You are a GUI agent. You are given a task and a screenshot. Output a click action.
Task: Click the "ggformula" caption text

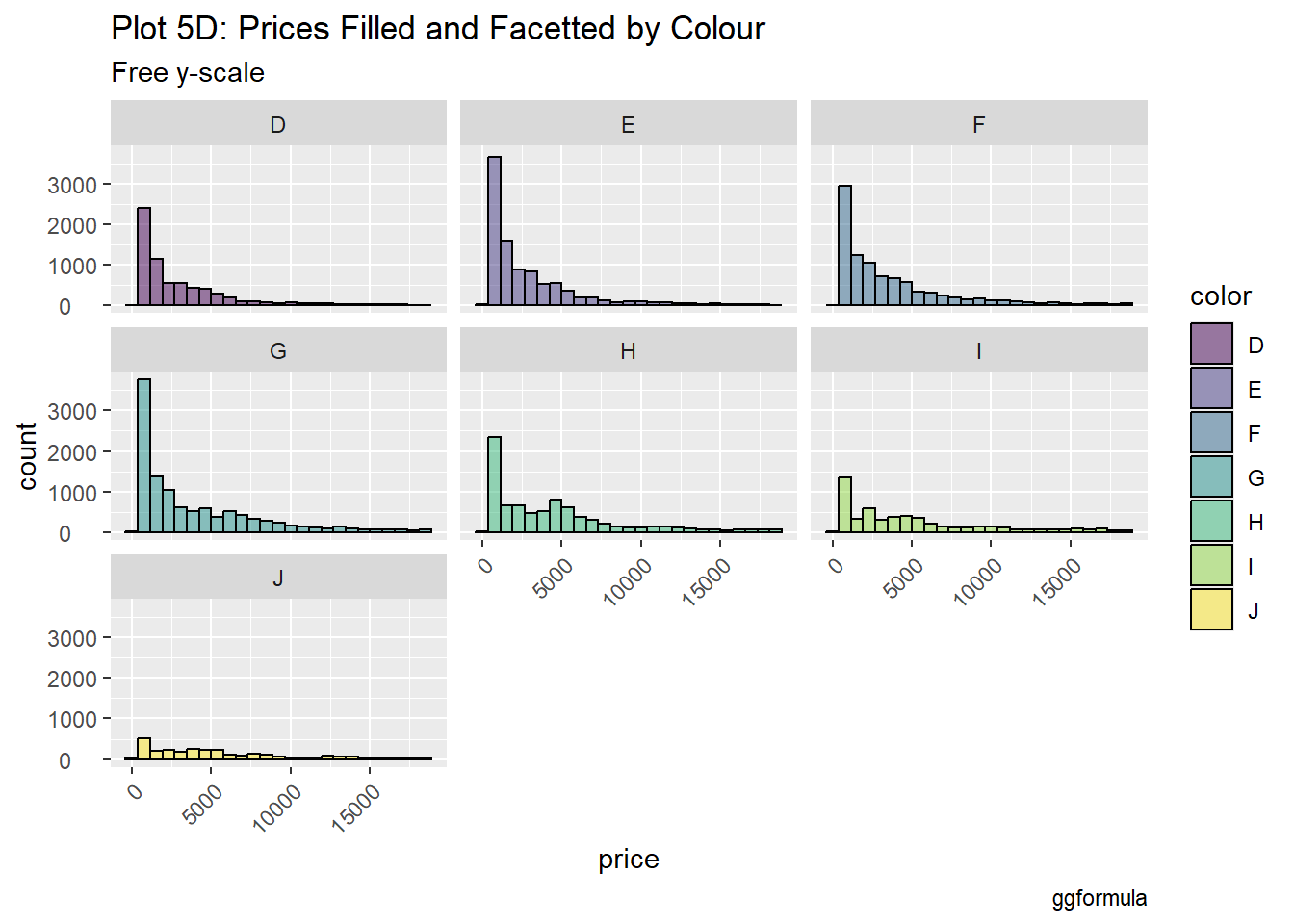point(1099,899)
